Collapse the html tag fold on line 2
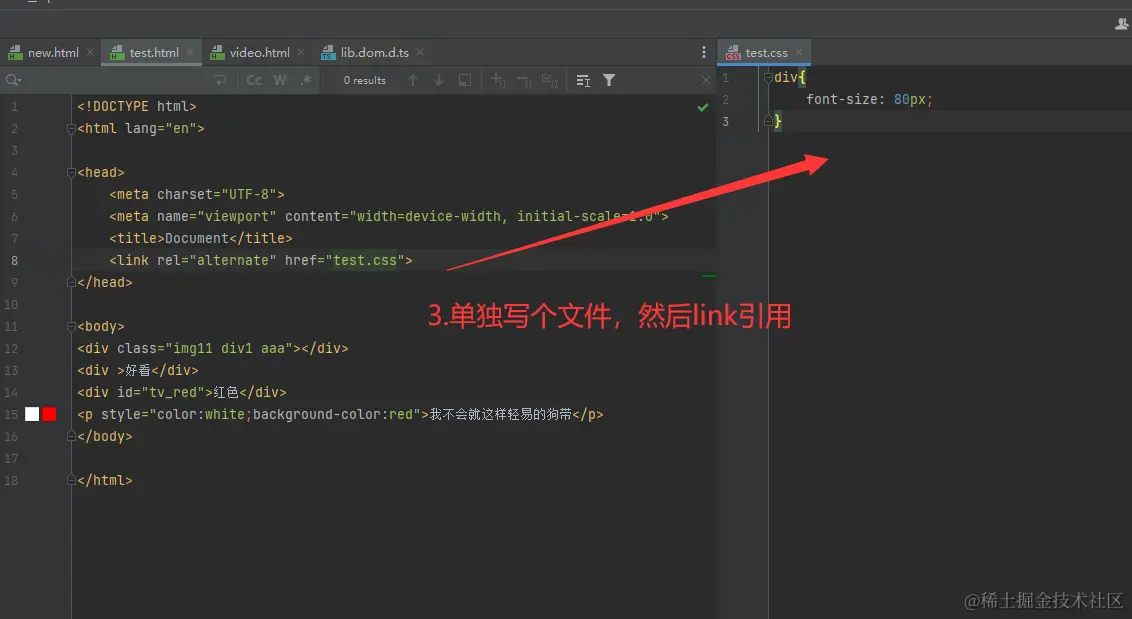This screenshot has height=619, width=1132. point(71,129)
